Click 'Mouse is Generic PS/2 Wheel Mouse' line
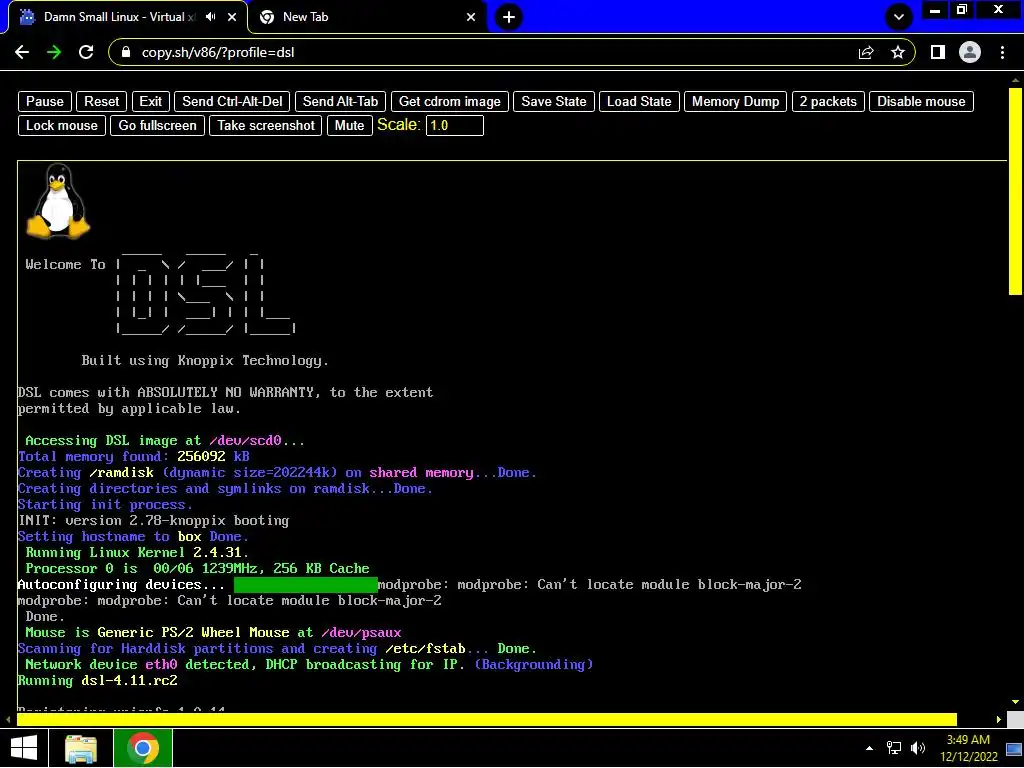Image resolution: width=1024 pixels, height=768 pixels. 214,633
